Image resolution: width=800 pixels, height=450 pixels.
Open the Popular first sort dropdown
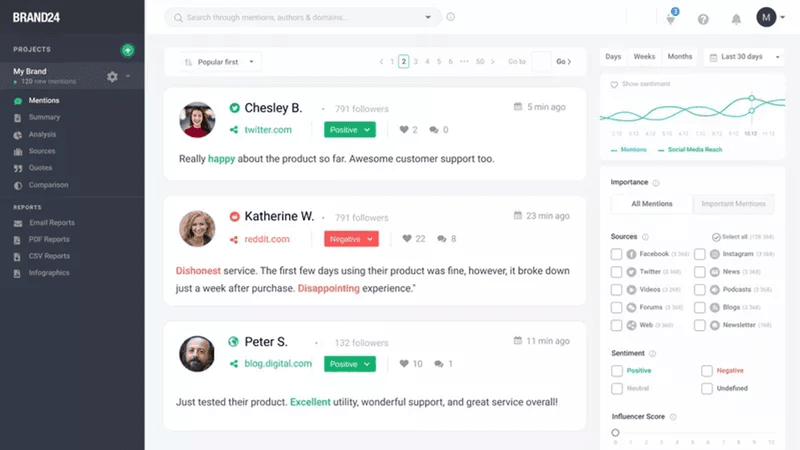[x=220, y=62]
